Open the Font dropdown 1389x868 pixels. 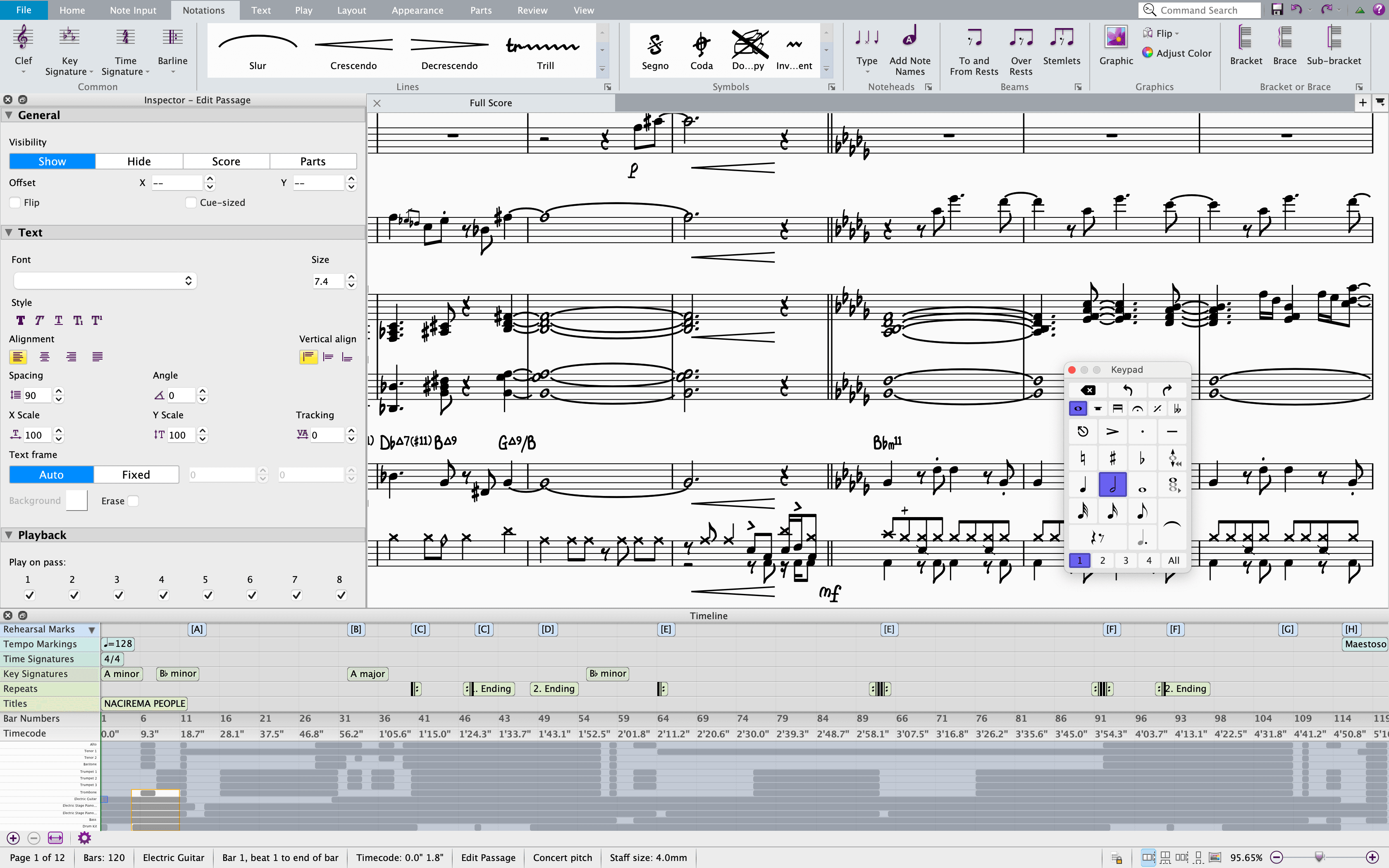coord(105,281)
